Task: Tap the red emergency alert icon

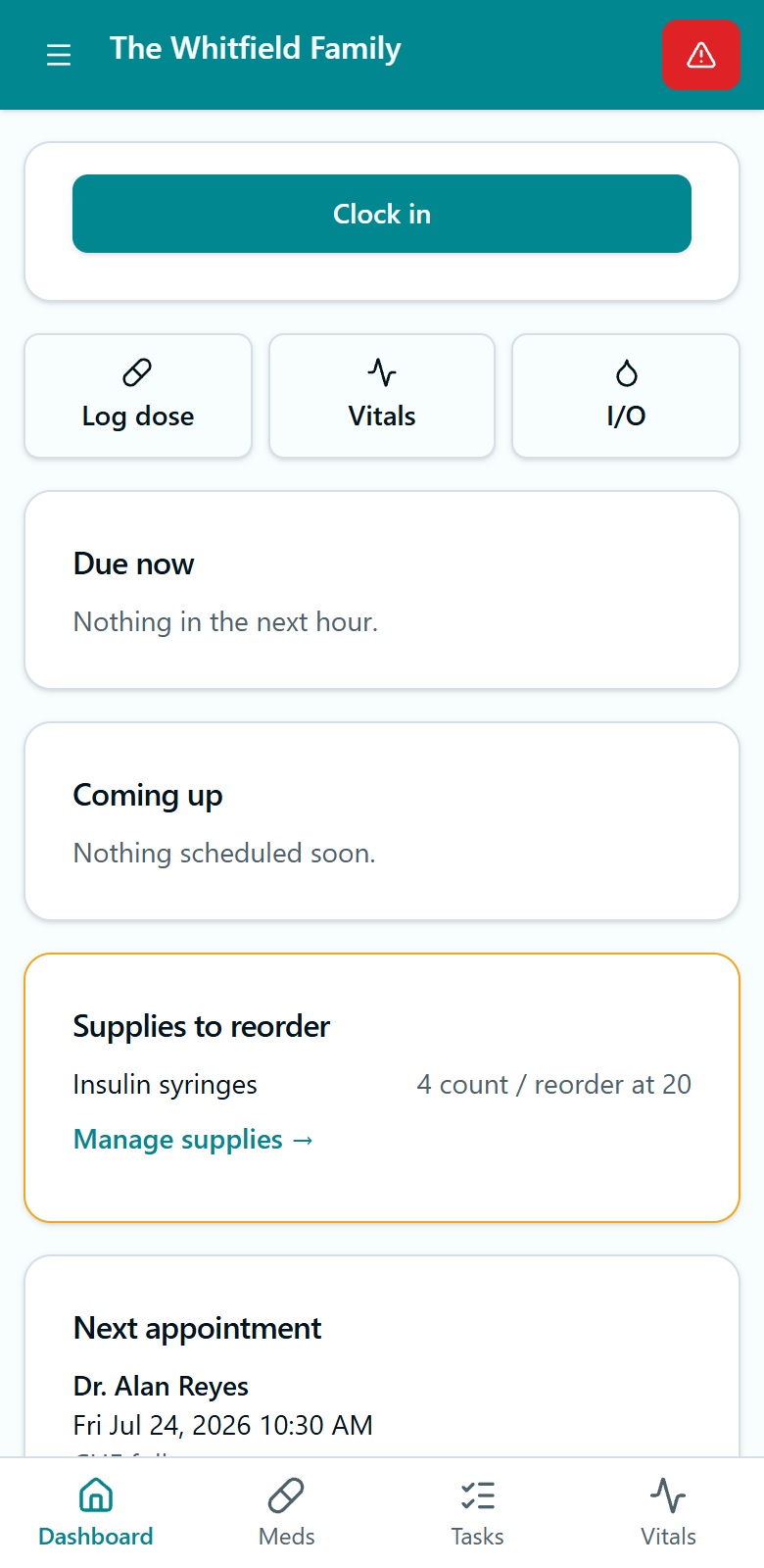Action: coord(700,55)
